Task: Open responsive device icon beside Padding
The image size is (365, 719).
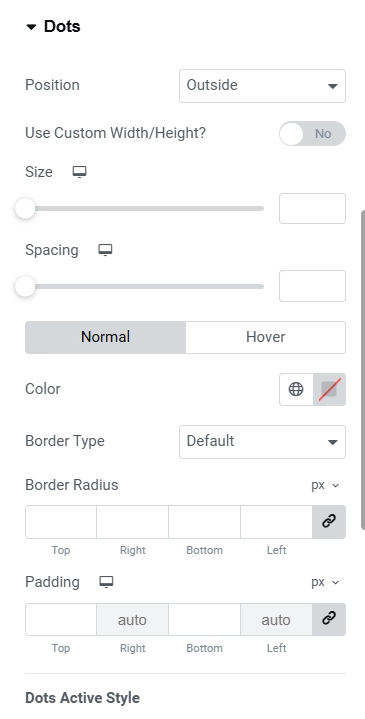Action: click(106, 582)
